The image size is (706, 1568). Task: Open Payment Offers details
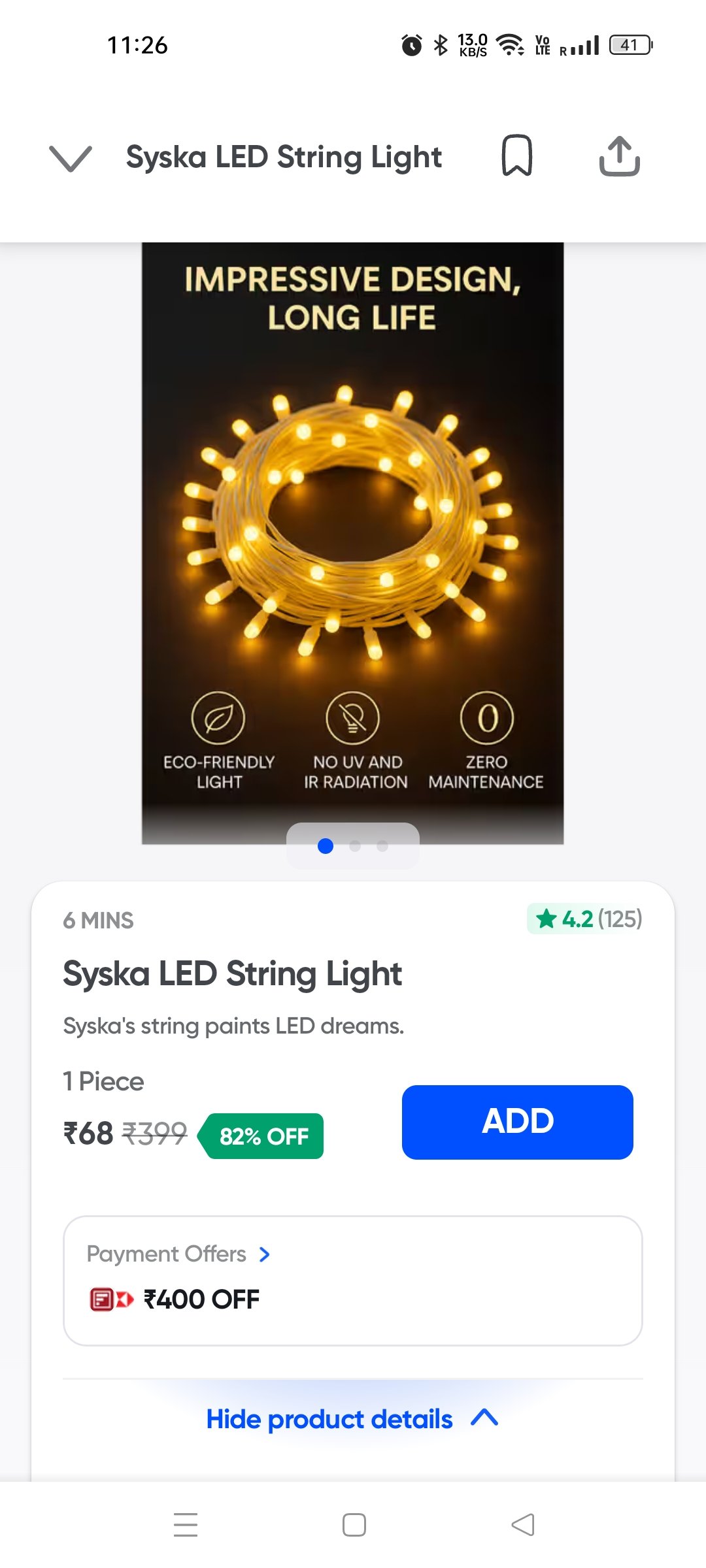(178, 1254)
